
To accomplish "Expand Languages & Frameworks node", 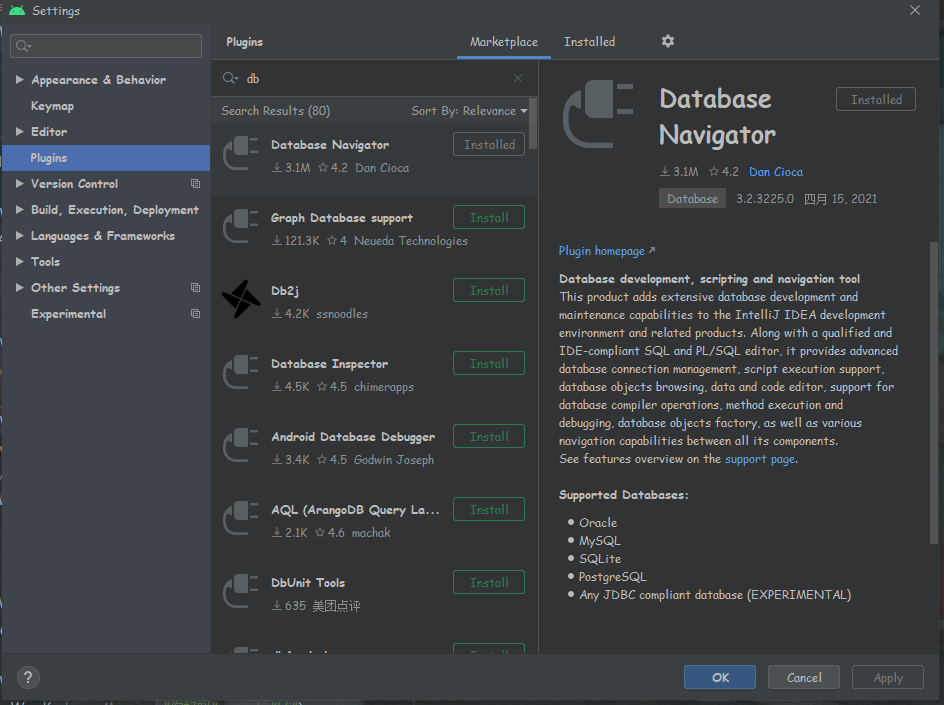I will click(x=19, y=235).
